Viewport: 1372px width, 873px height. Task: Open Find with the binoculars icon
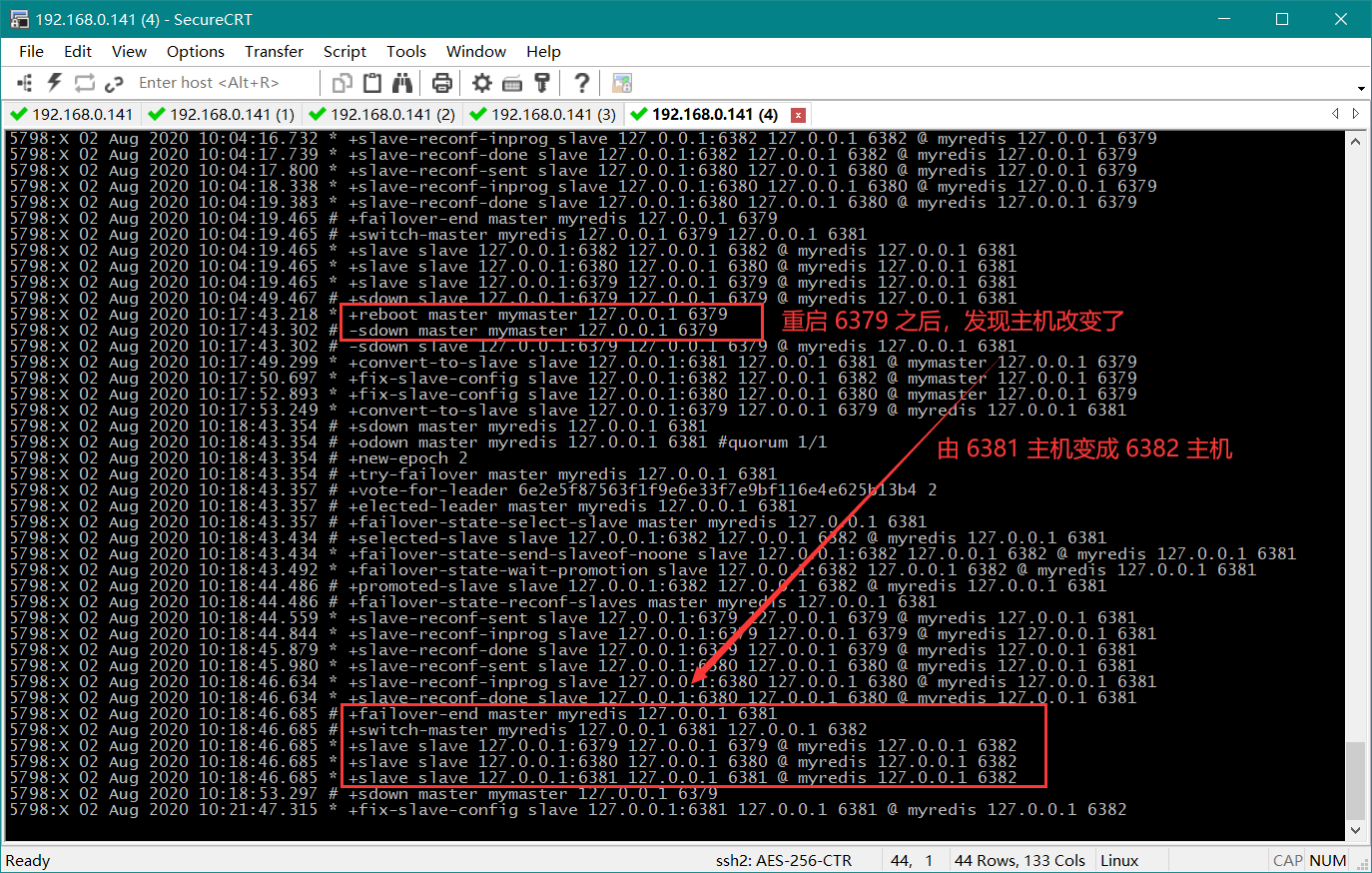point(402,83)
